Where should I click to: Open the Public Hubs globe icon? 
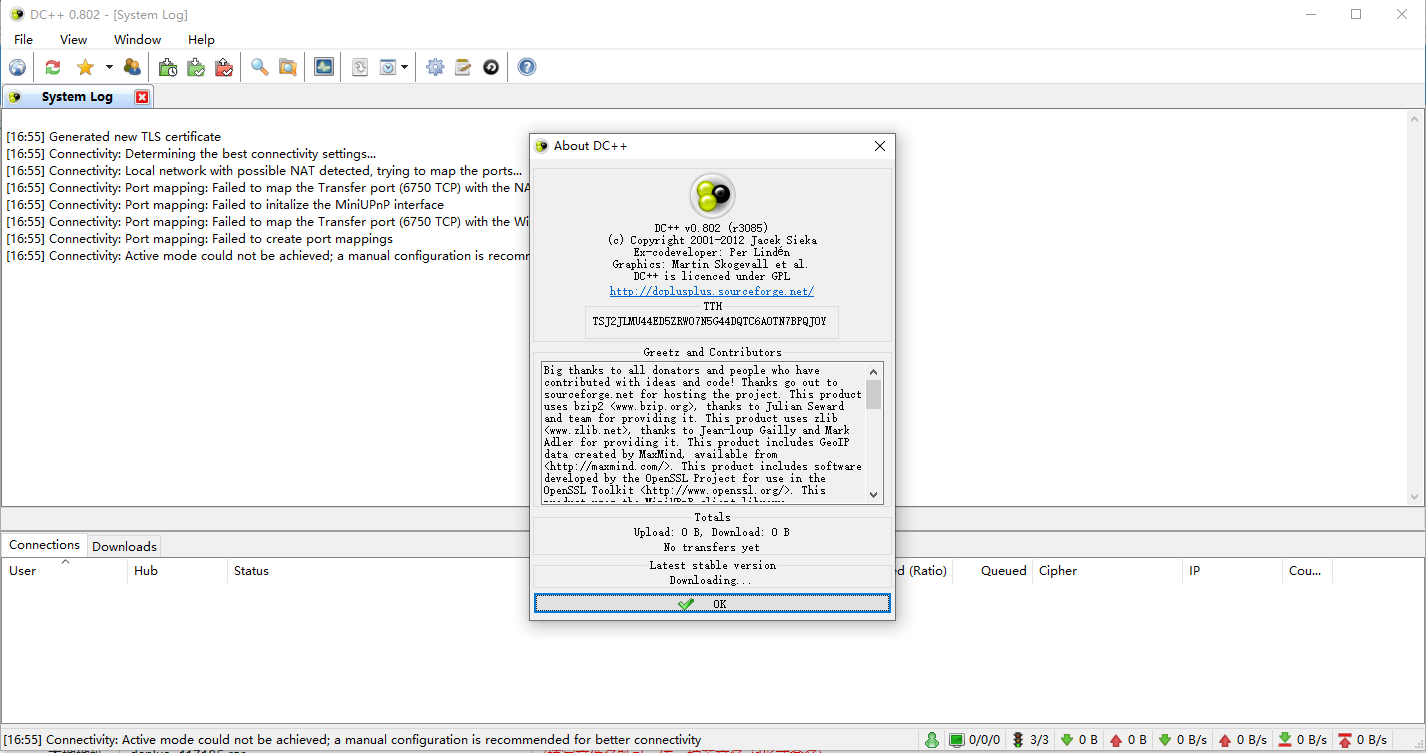pyautogui.click(x=17, y=67)
